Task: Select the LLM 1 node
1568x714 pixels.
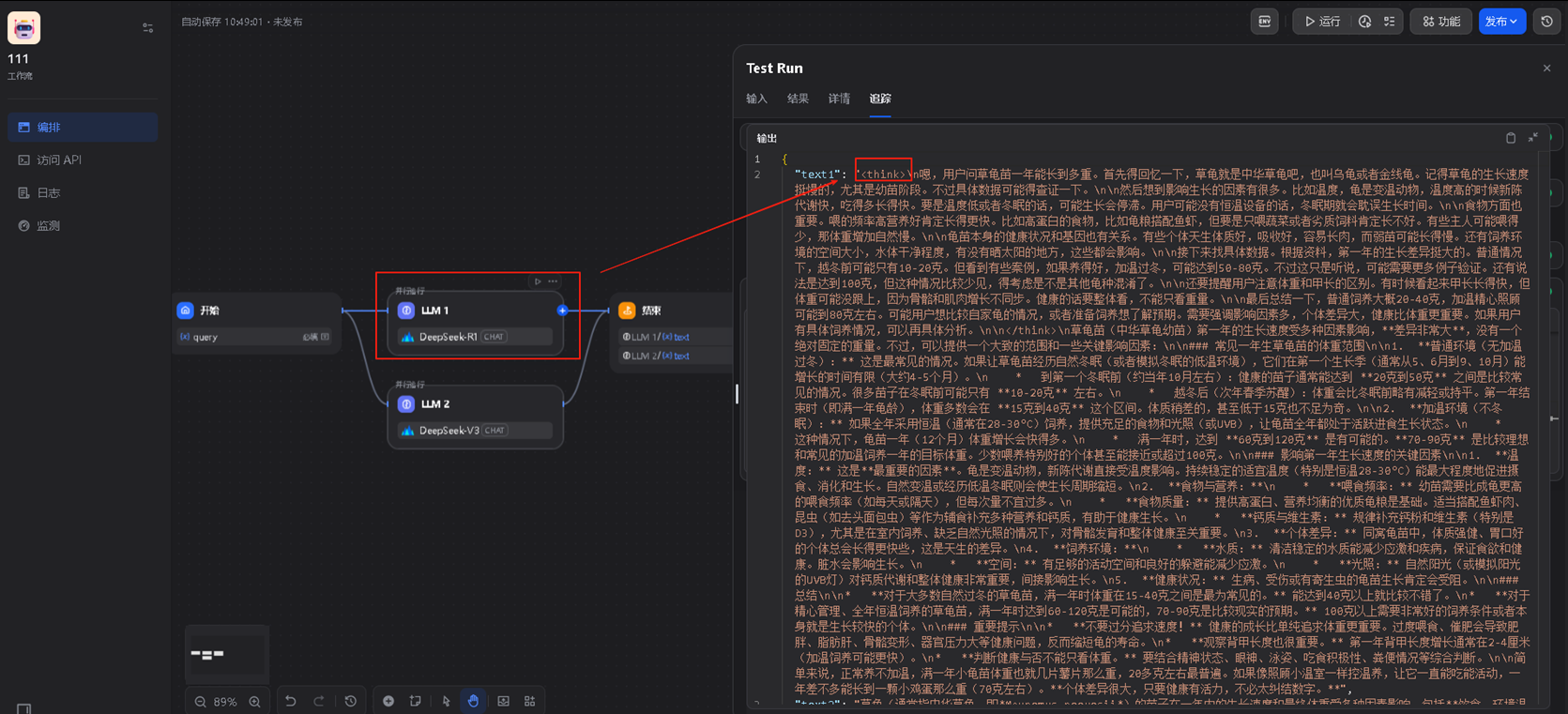Action: point(476,324)
